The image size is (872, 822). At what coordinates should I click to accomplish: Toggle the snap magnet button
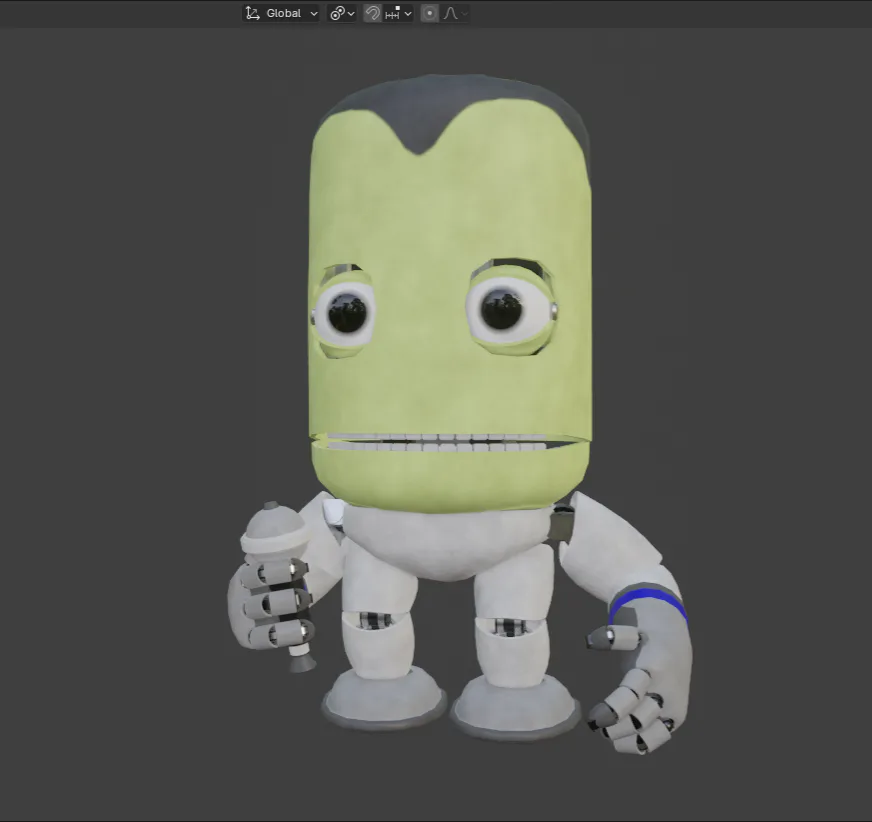373,13
